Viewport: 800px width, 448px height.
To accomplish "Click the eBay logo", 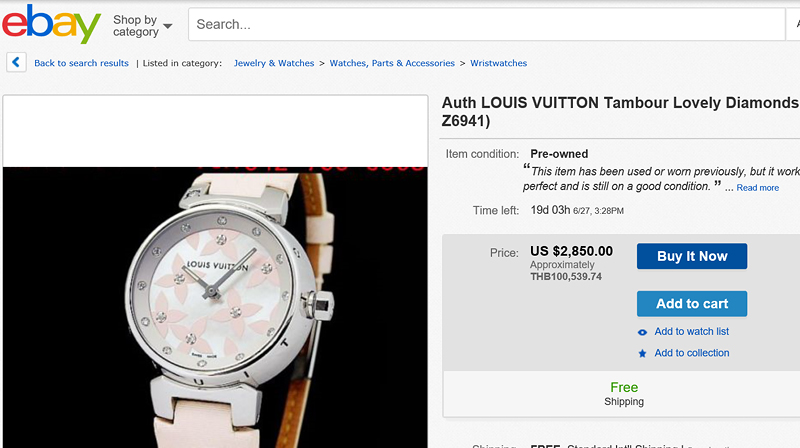I will (51, 24).
